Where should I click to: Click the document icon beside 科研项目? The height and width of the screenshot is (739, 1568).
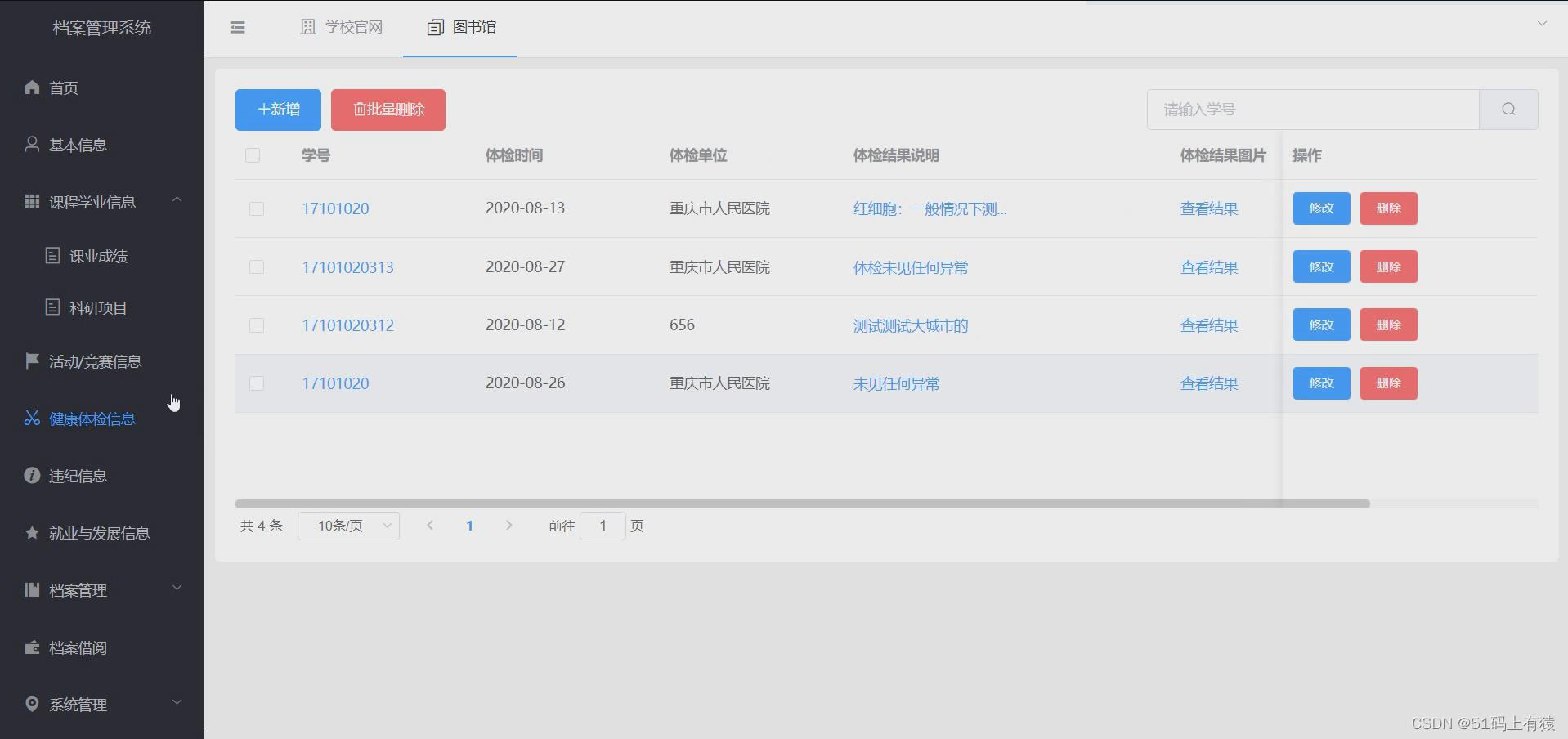(52, 307)
